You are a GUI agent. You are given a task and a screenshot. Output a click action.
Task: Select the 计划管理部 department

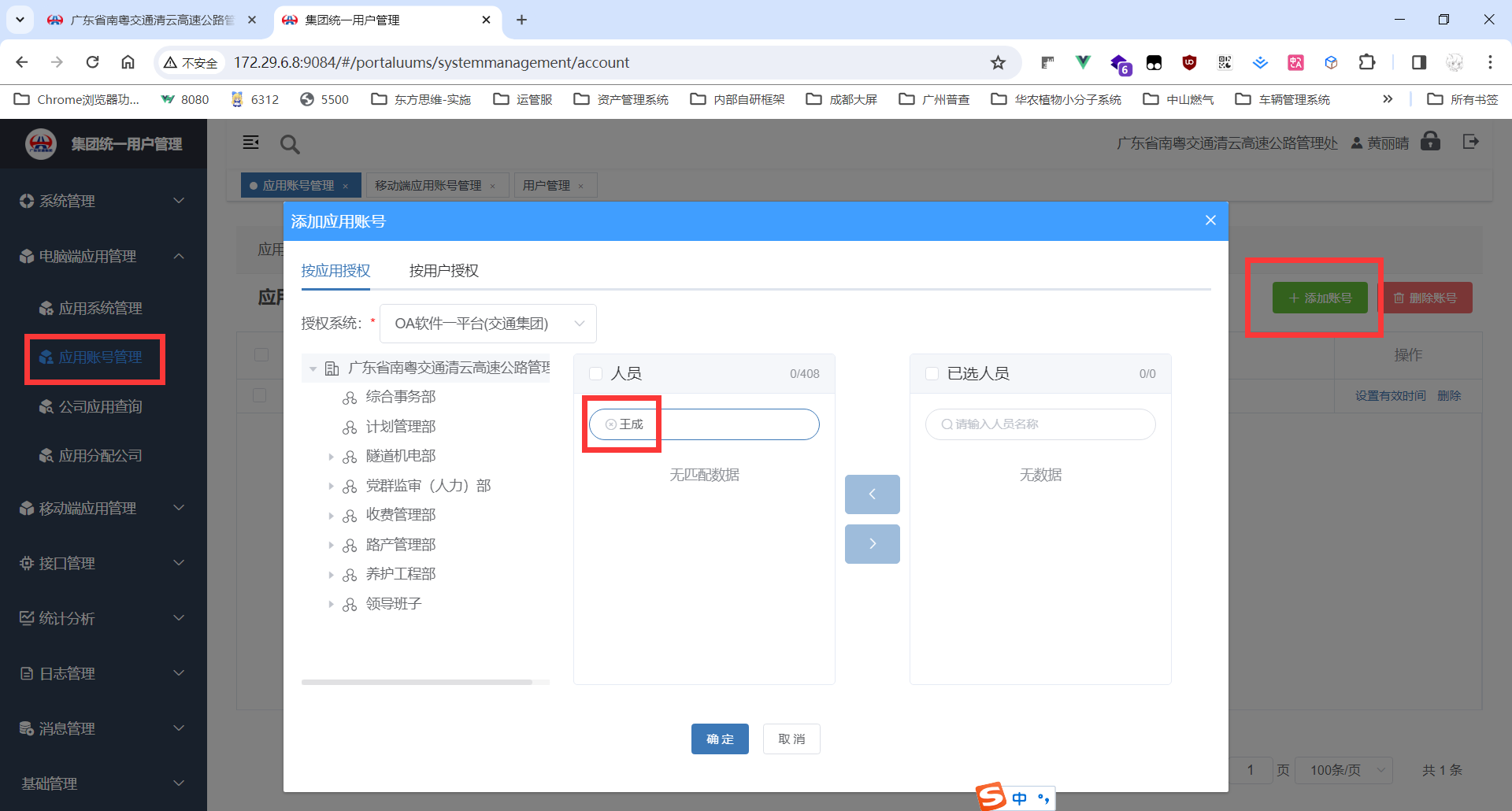point(400,427)
